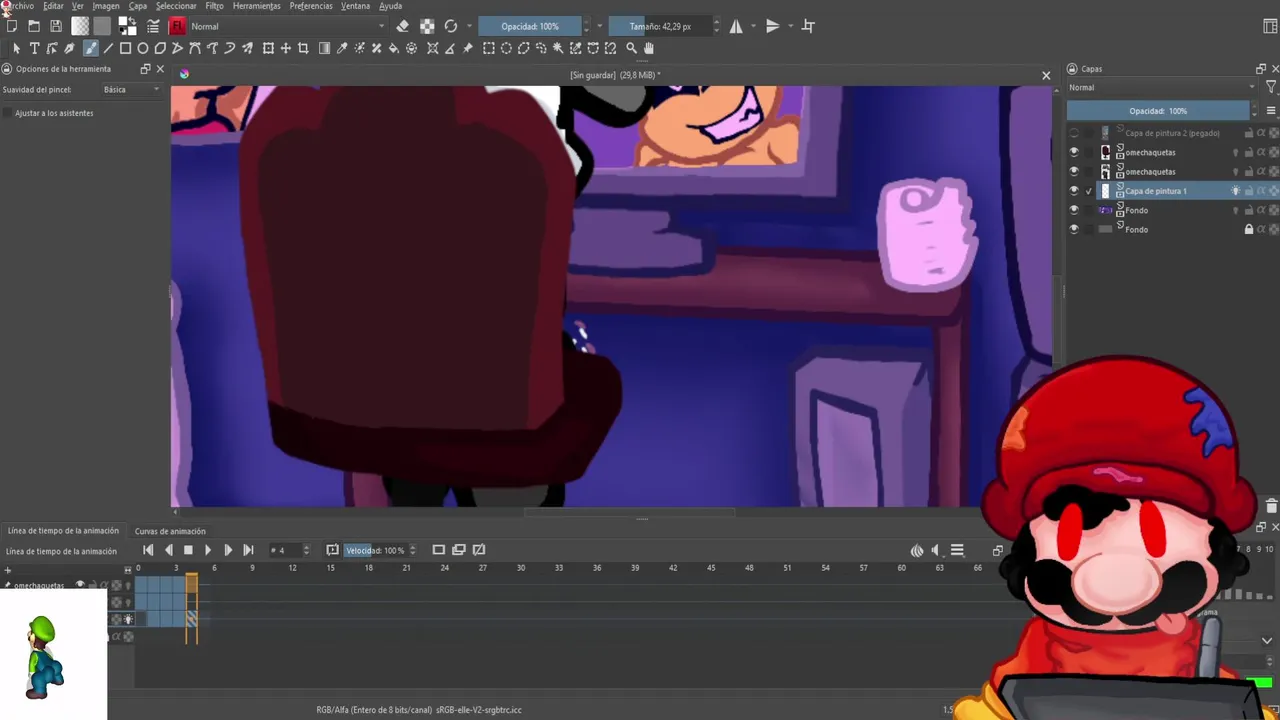Stop animation playback
1280x720 pixels.
pyautogui.click(x=188, y=550)
